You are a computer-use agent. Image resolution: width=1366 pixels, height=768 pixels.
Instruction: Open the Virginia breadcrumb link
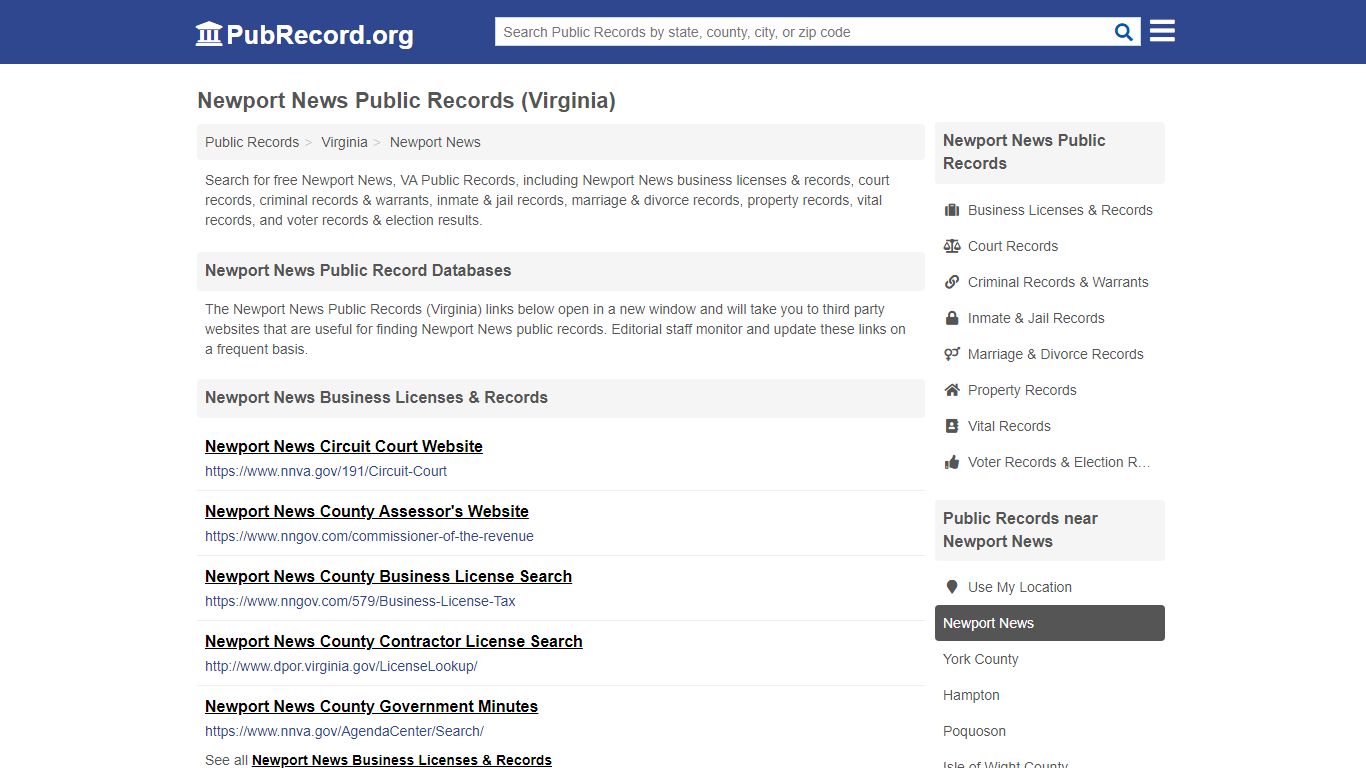[344, 142]
